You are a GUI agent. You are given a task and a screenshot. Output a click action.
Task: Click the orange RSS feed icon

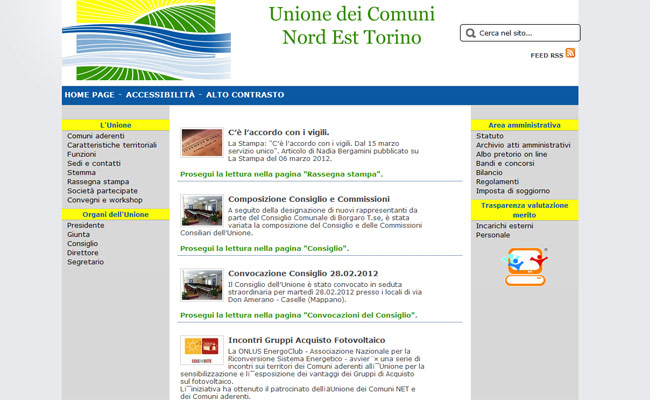(x=570, y=53)
